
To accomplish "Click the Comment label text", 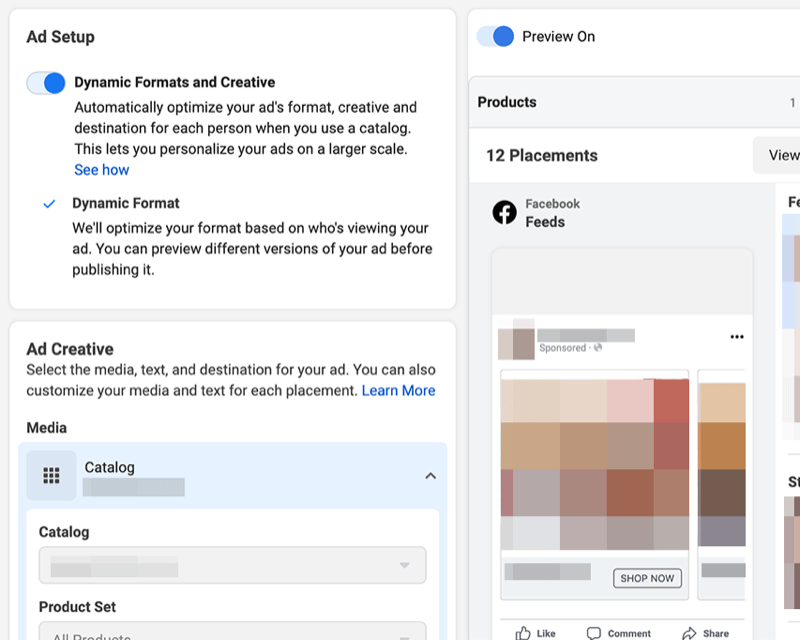I will click(x=629, y=633).
